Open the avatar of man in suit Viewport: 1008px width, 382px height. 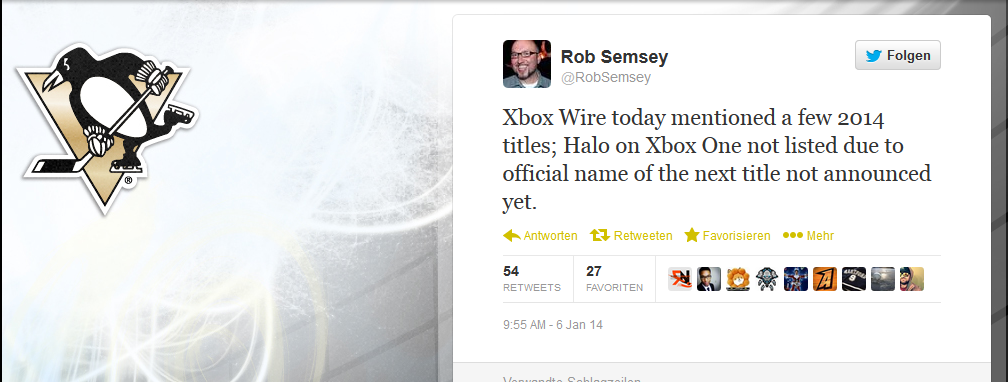pos(709,279)
